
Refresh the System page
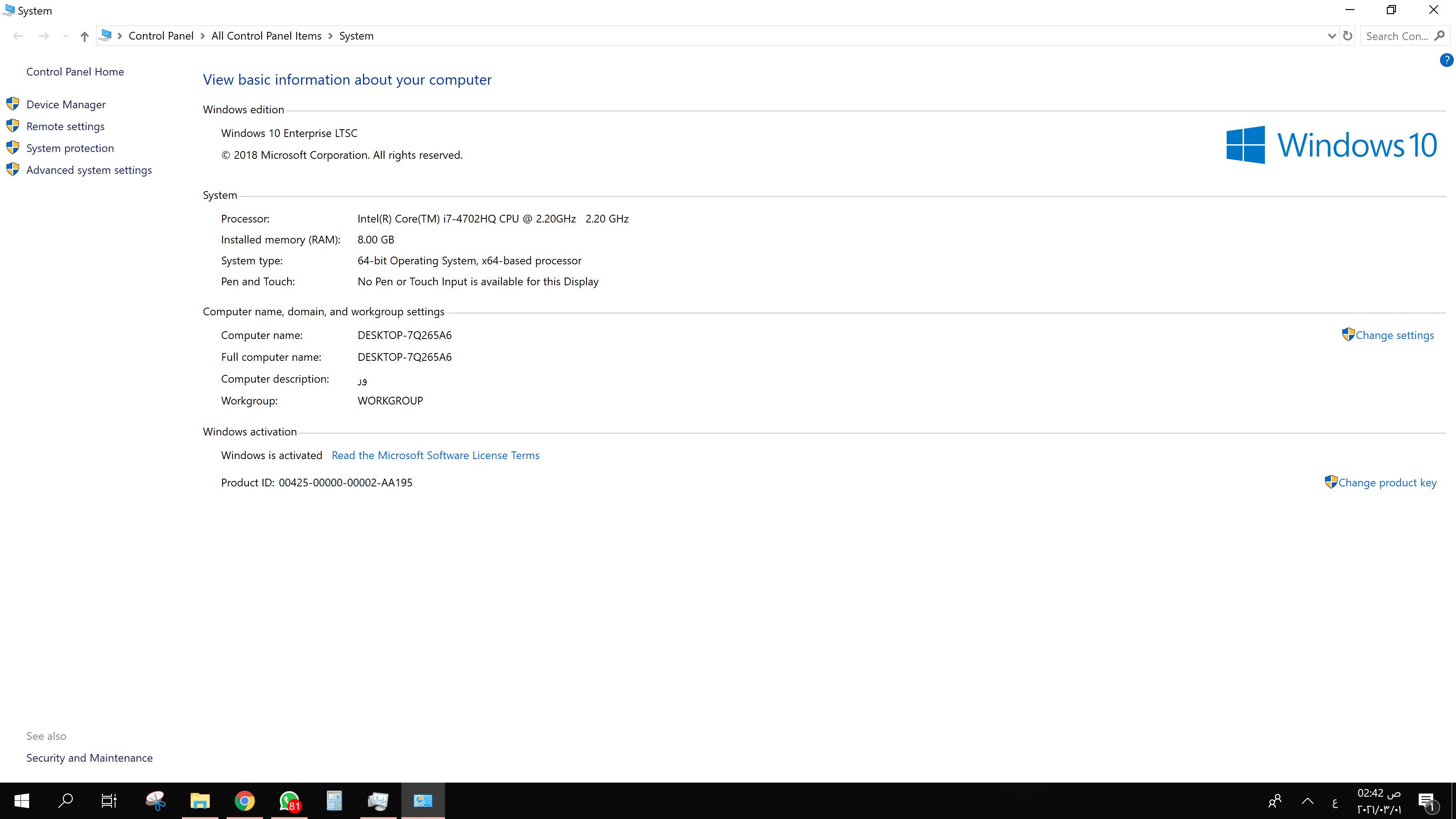click(1347, 36)
